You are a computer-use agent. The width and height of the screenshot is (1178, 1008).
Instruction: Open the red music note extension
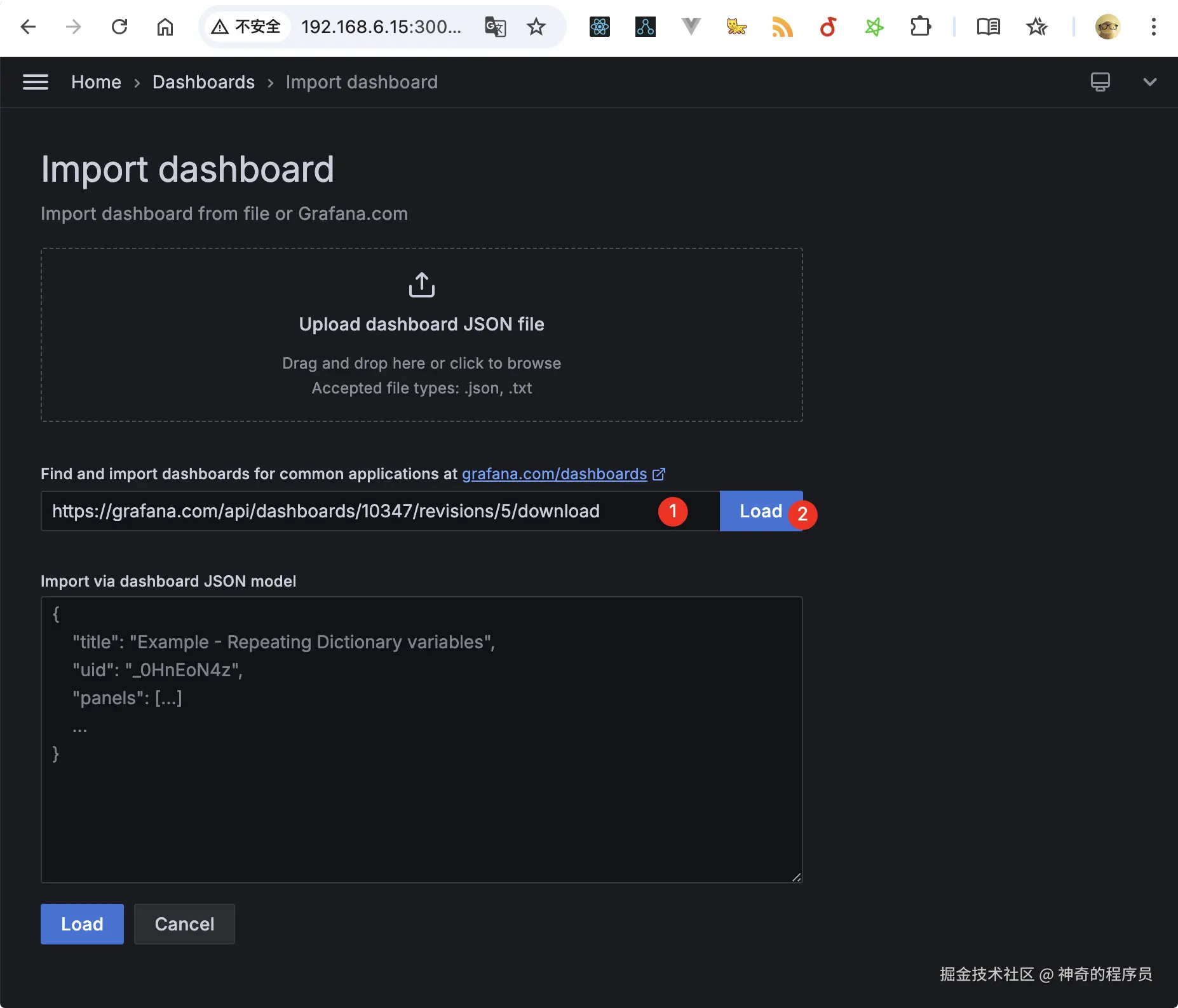coord(828,27)
